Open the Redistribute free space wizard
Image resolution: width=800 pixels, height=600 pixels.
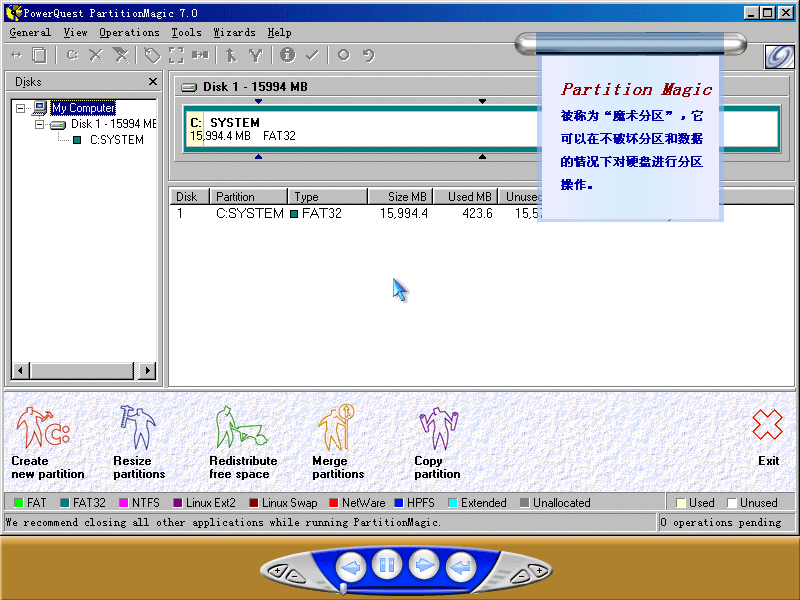coord(243,442)
